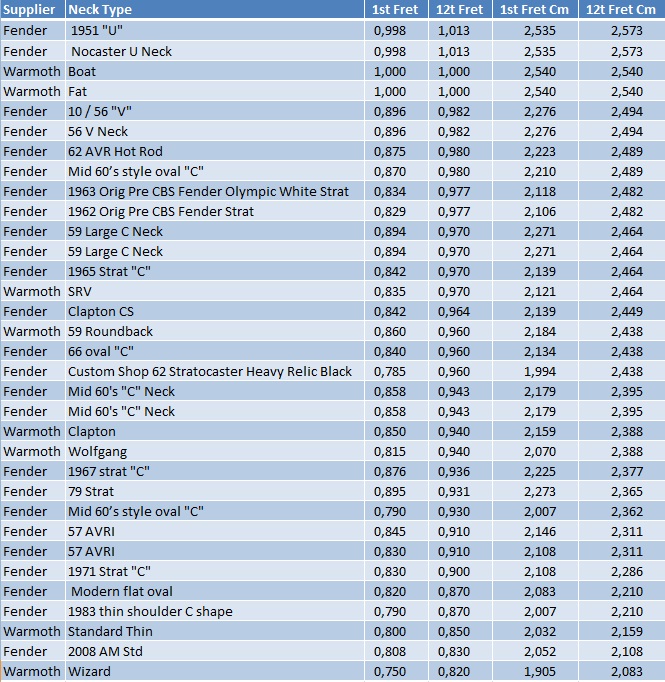
Task: Select the Modern flat oval cell
Action: point(215,592)
